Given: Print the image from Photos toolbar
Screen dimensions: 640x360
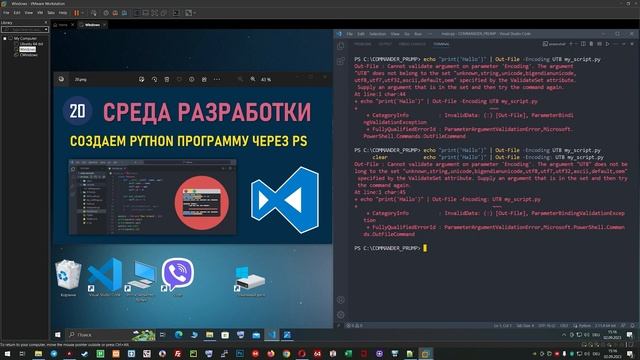Looking at the screenshot, I should click(x=204, y=79).
